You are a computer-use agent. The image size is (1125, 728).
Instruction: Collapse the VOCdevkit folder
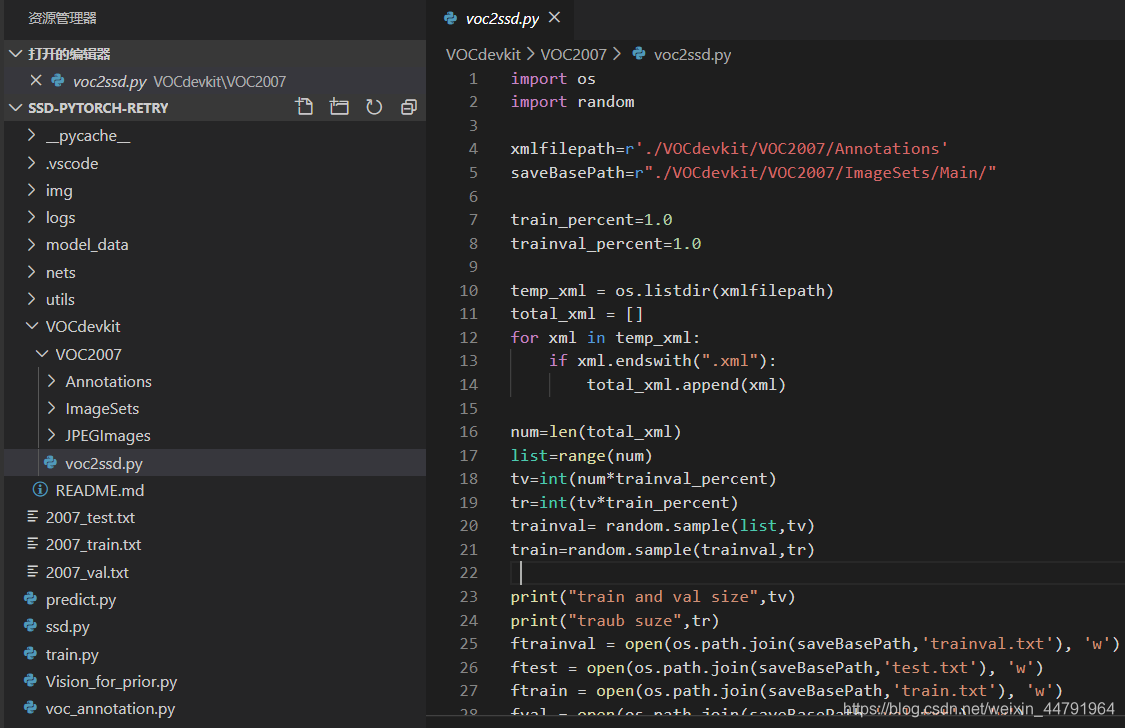click(x=32, y=326)
